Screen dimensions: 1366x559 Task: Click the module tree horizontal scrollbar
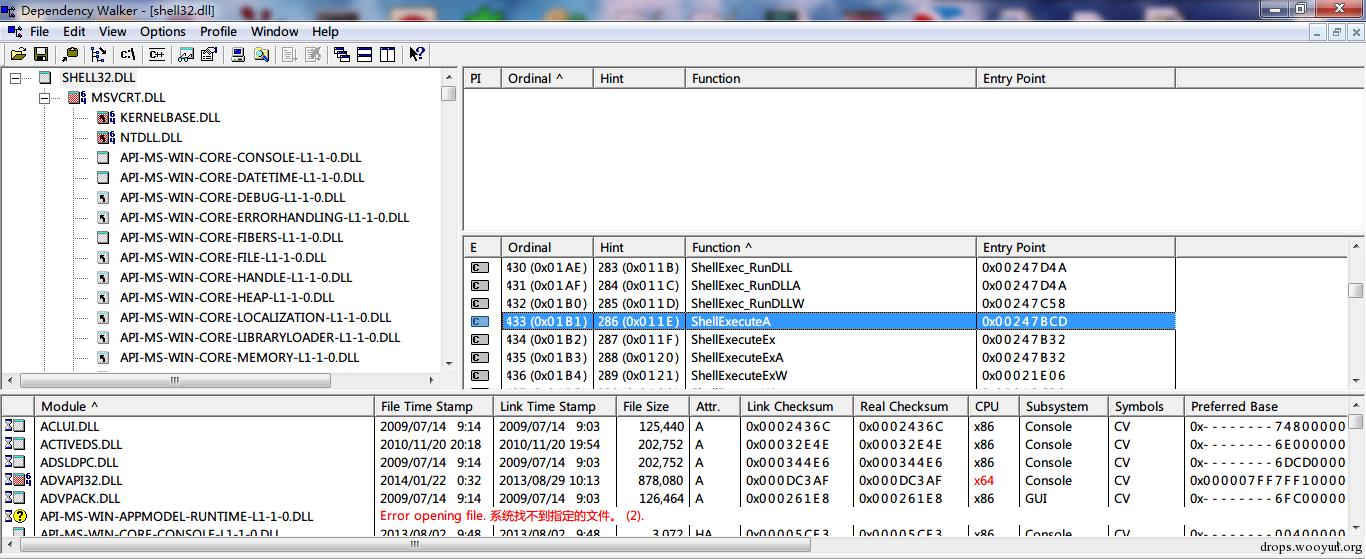coord(175,380)
